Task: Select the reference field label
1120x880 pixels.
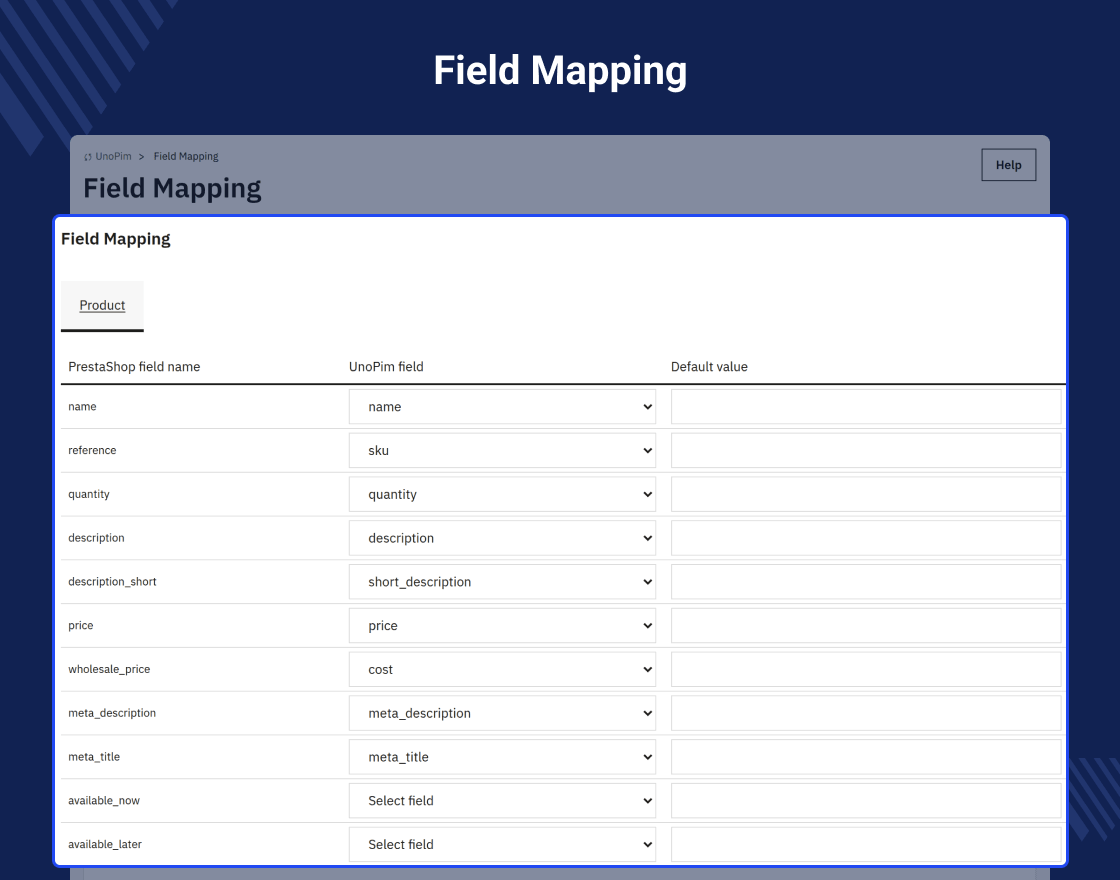Action: (x=92, y=450)
